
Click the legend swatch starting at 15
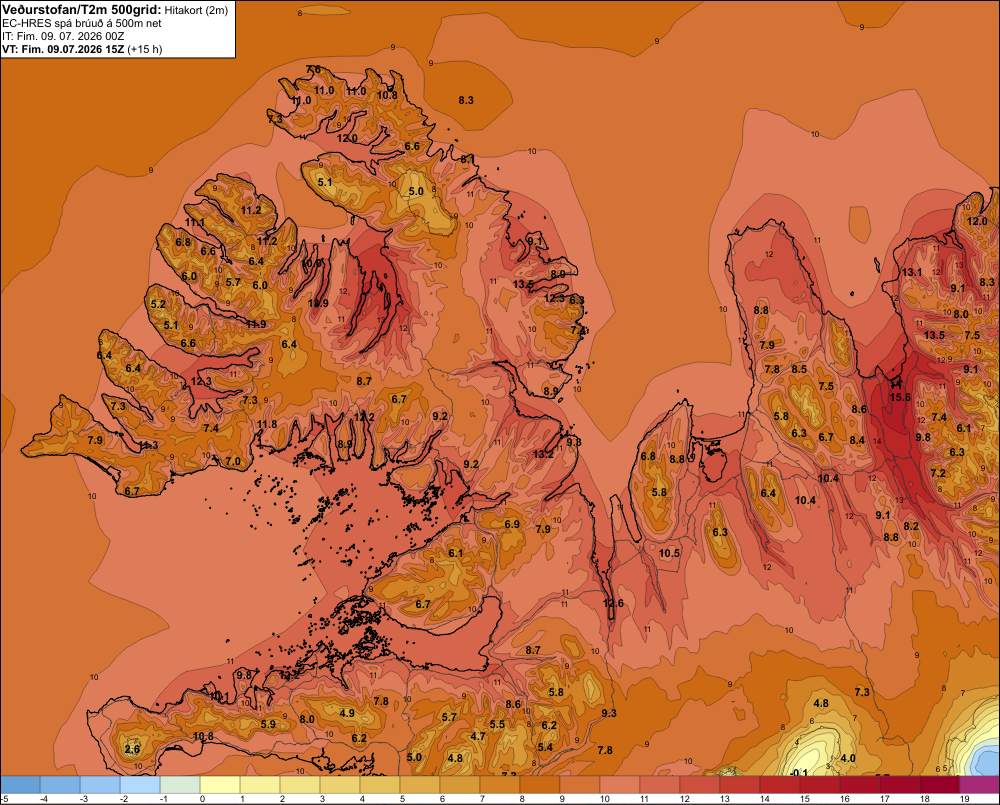tap(820, 785)
